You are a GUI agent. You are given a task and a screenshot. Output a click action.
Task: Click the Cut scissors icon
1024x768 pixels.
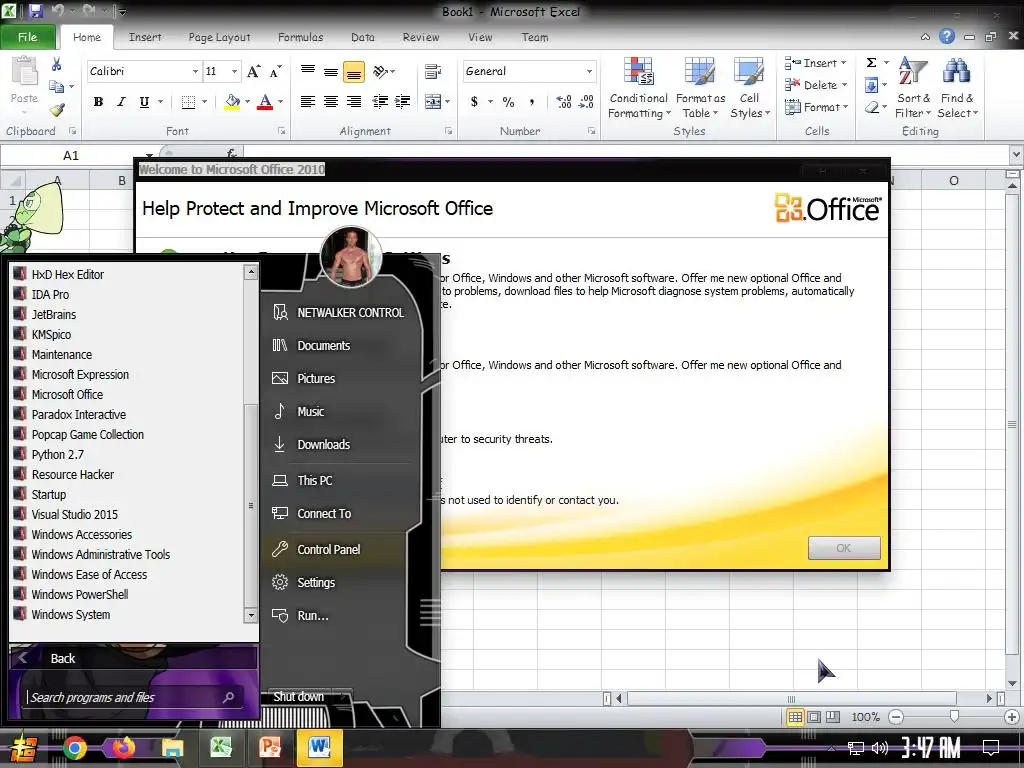56,64
